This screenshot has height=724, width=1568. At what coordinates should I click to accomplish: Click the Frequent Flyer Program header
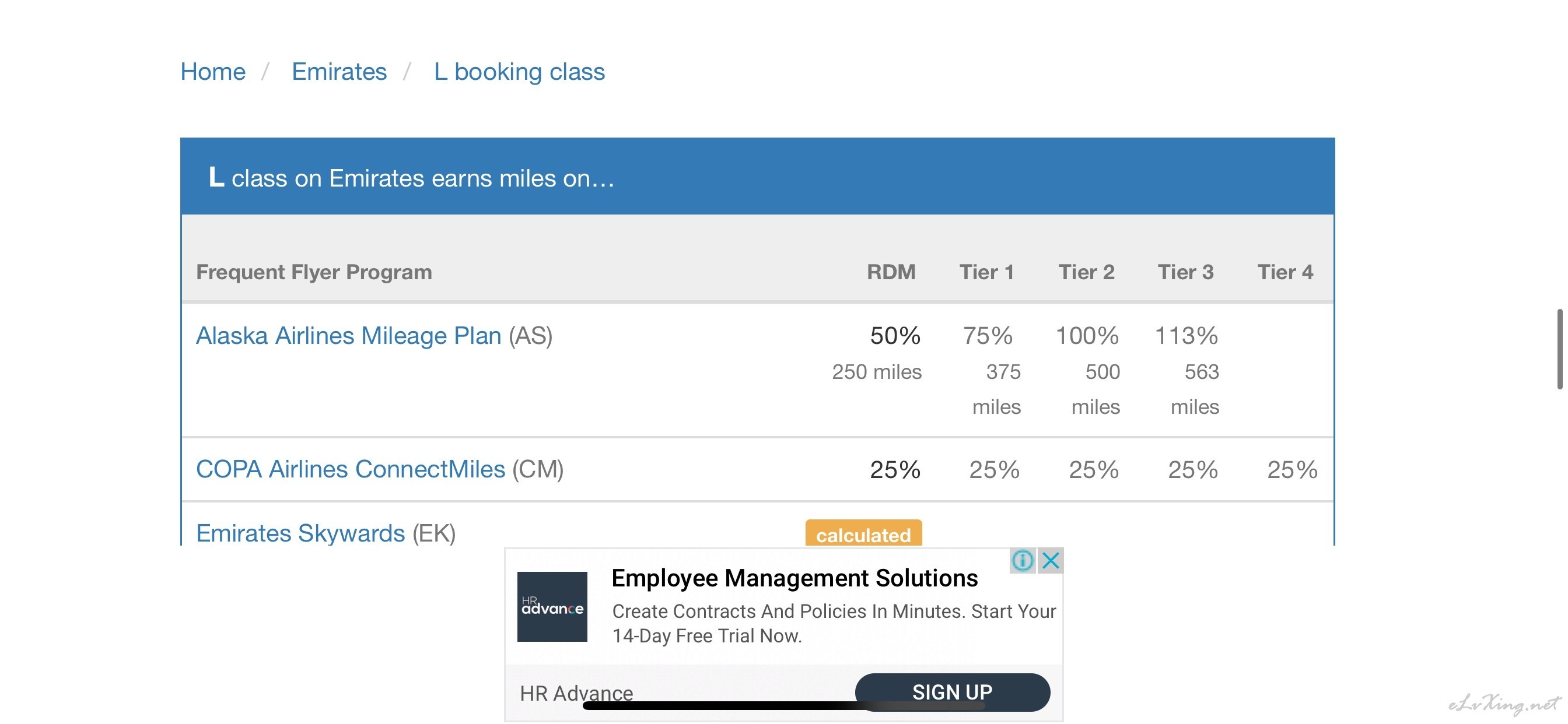point(314,272)
